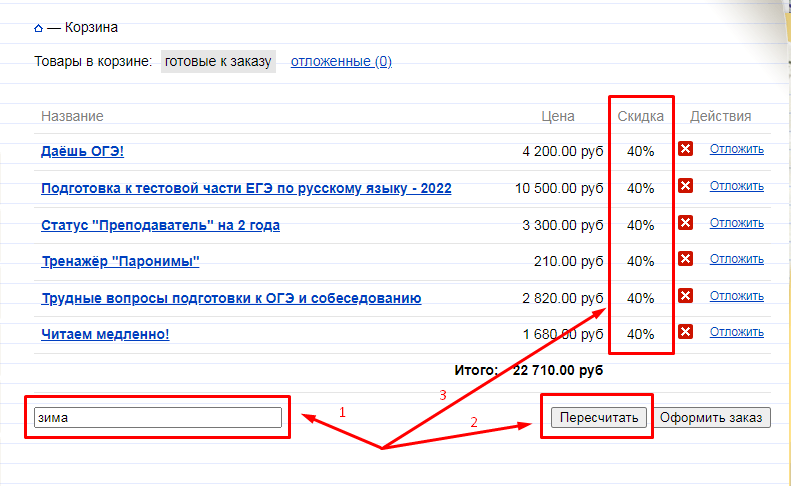The height and width of the screenshot is (486, 791).
Task: Delete the ЕГЭ по русскому языку item
Action: (x=685, y=186)
